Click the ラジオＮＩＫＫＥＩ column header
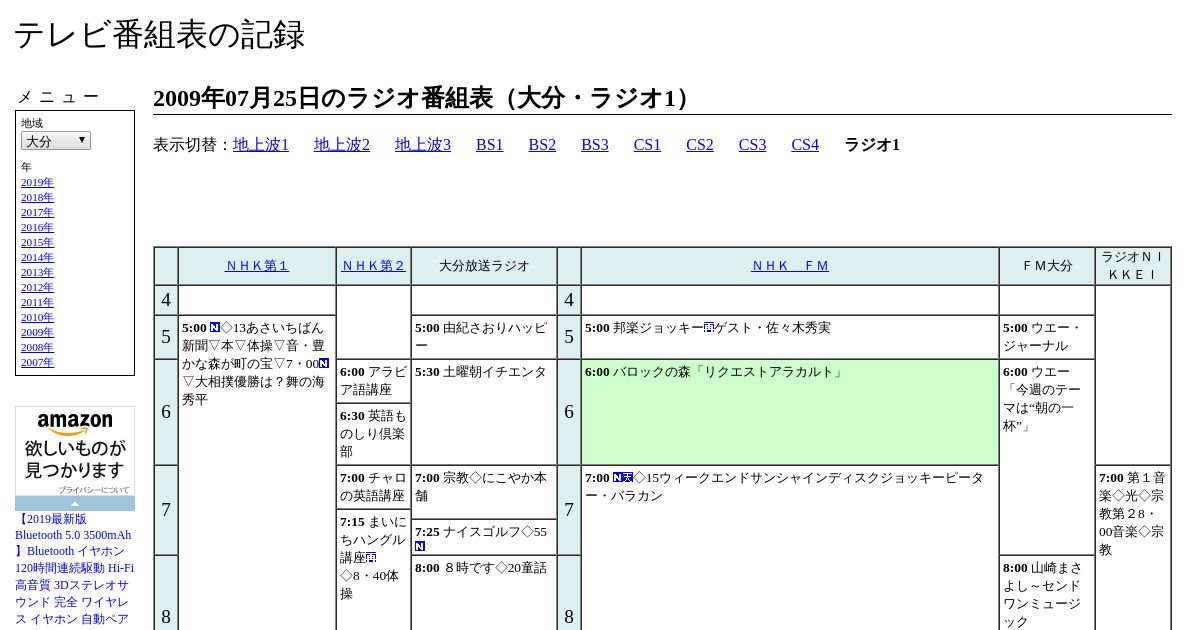Image resolution: width=1200 pixels, height=630 pixels. tap(1133, 266)
